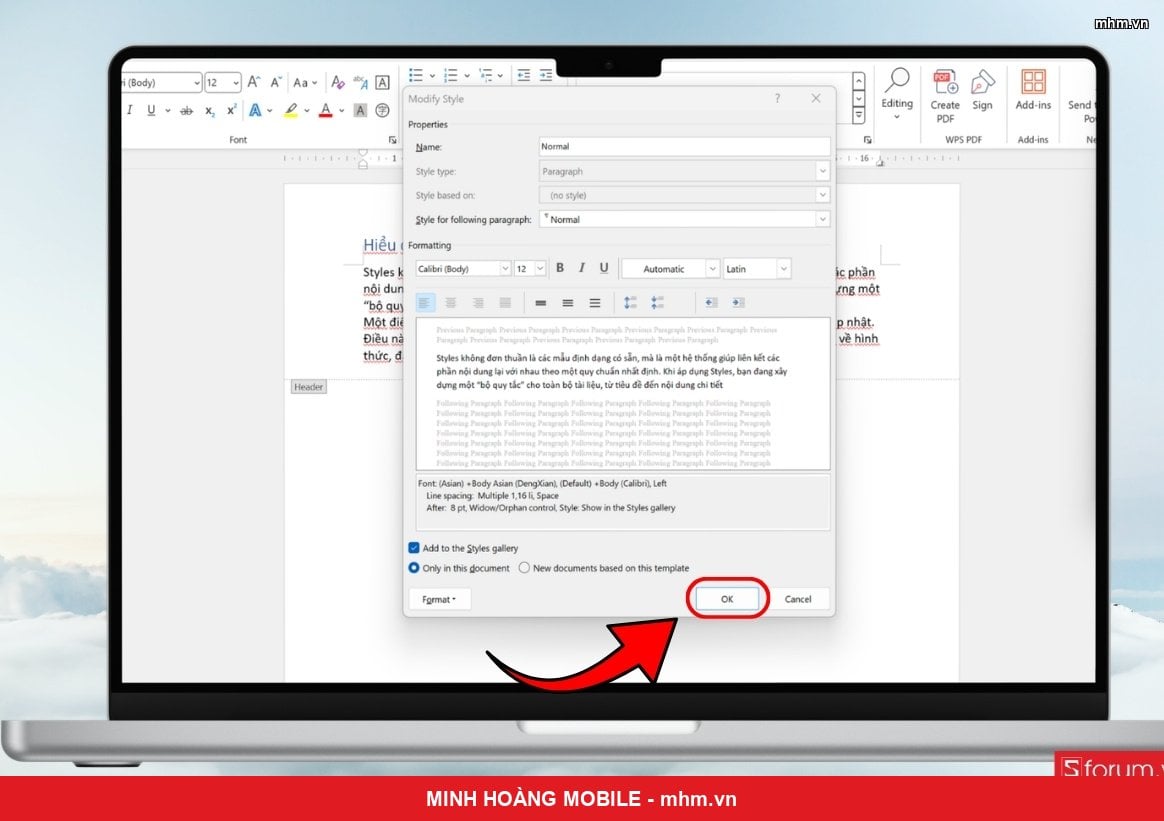Click the increase indent icon in dialog
The image size is (1164, 821).
tap(738, 303)
